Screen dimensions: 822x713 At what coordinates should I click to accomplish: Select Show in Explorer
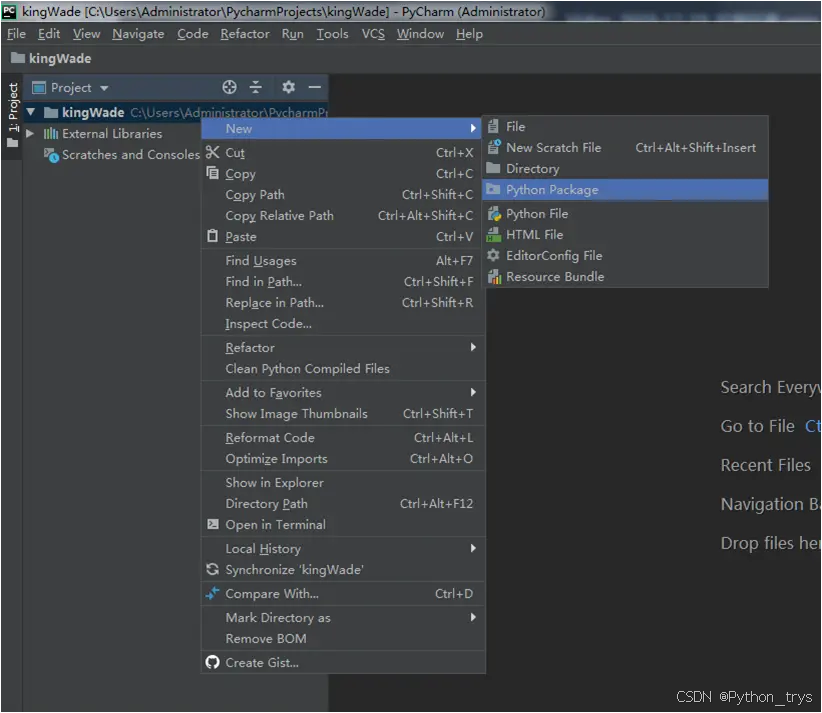click(343, 482)
